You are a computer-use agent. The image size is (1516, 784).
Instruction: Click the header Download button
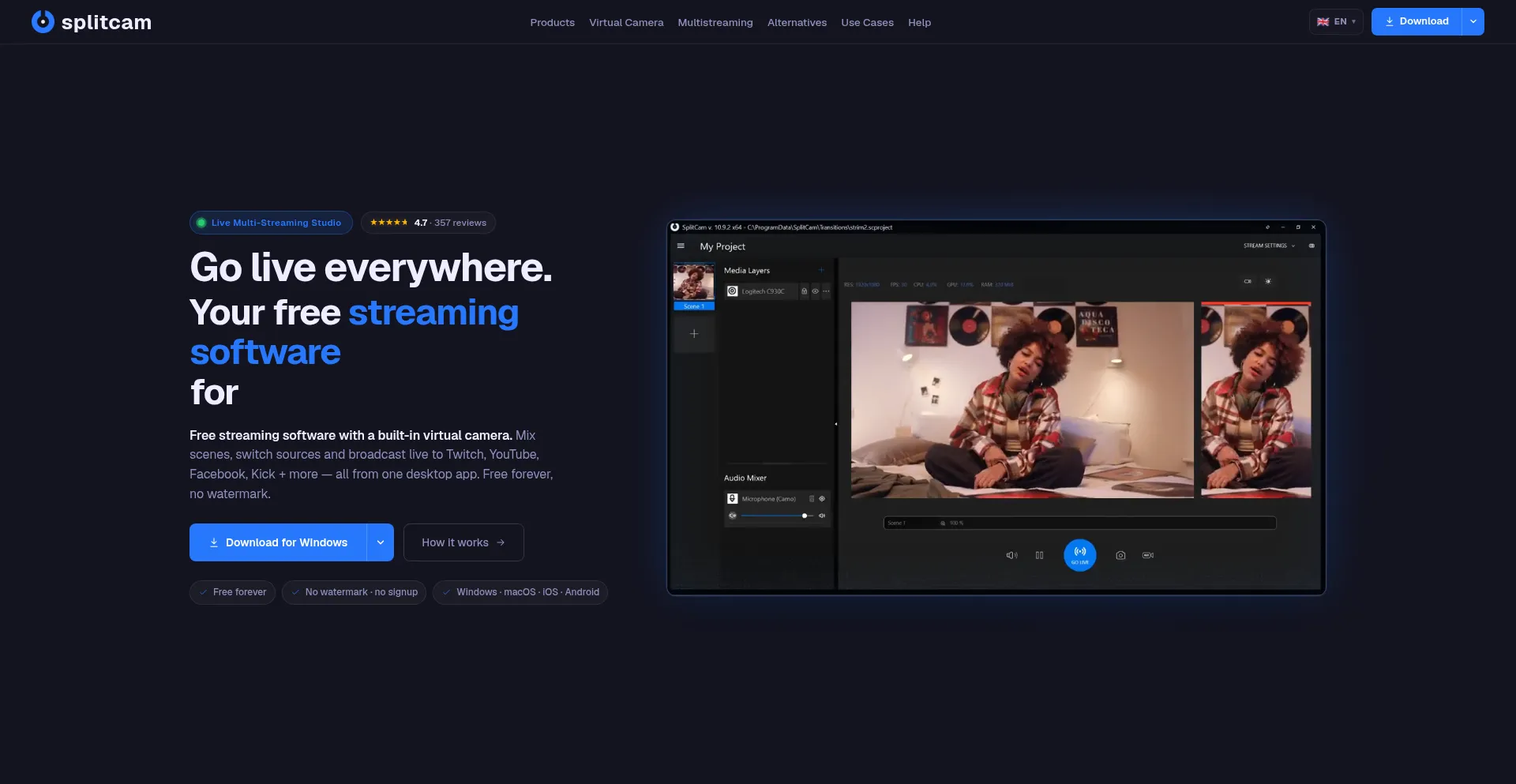[x=1417, y=21]
